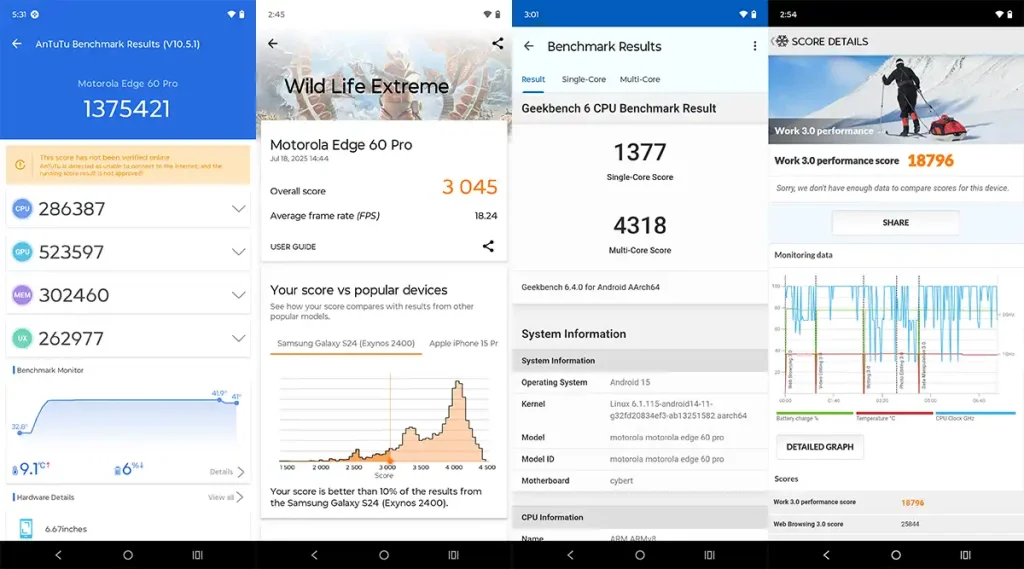
Task: Share the Wild Life Extreme result from header
Action: point(498,44)
